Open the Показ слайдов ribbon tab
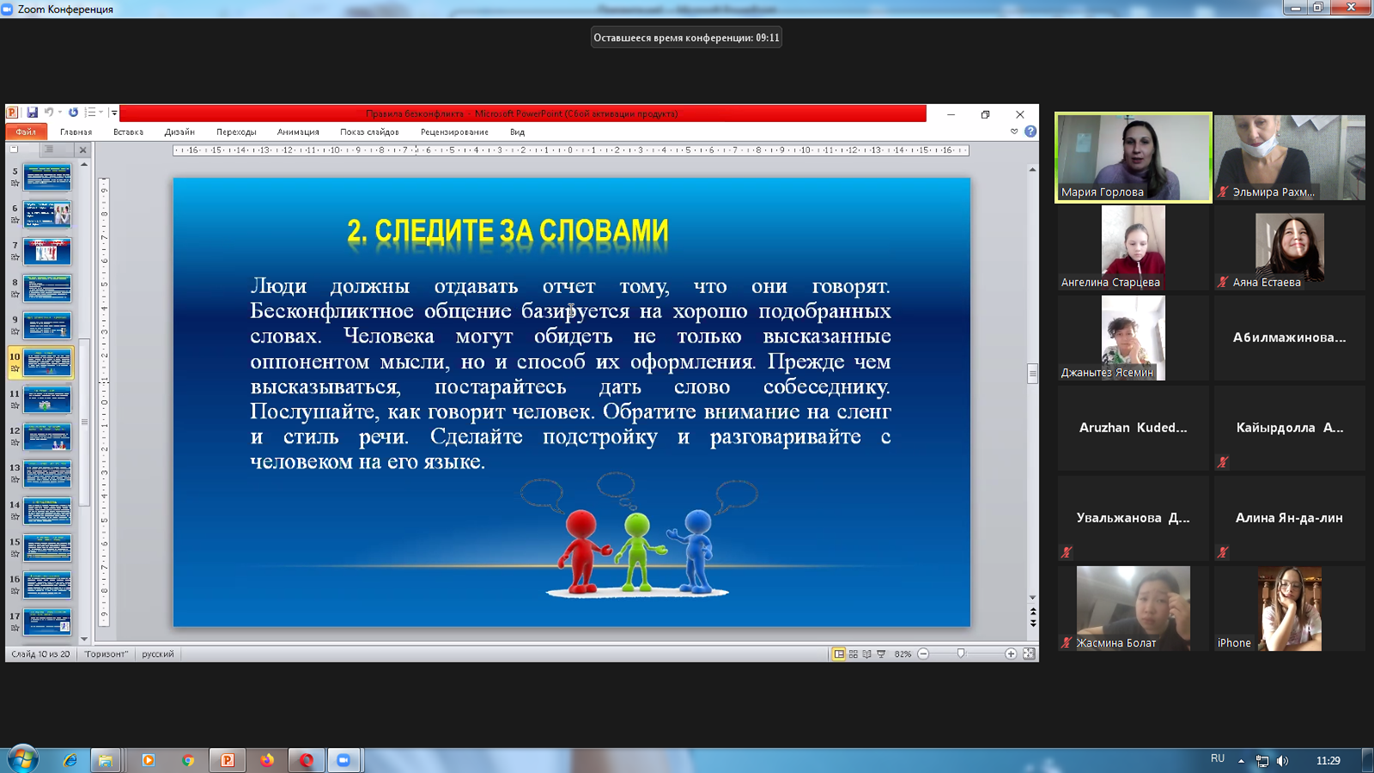Screen dimensions: 1374x773 pos(369,132)
